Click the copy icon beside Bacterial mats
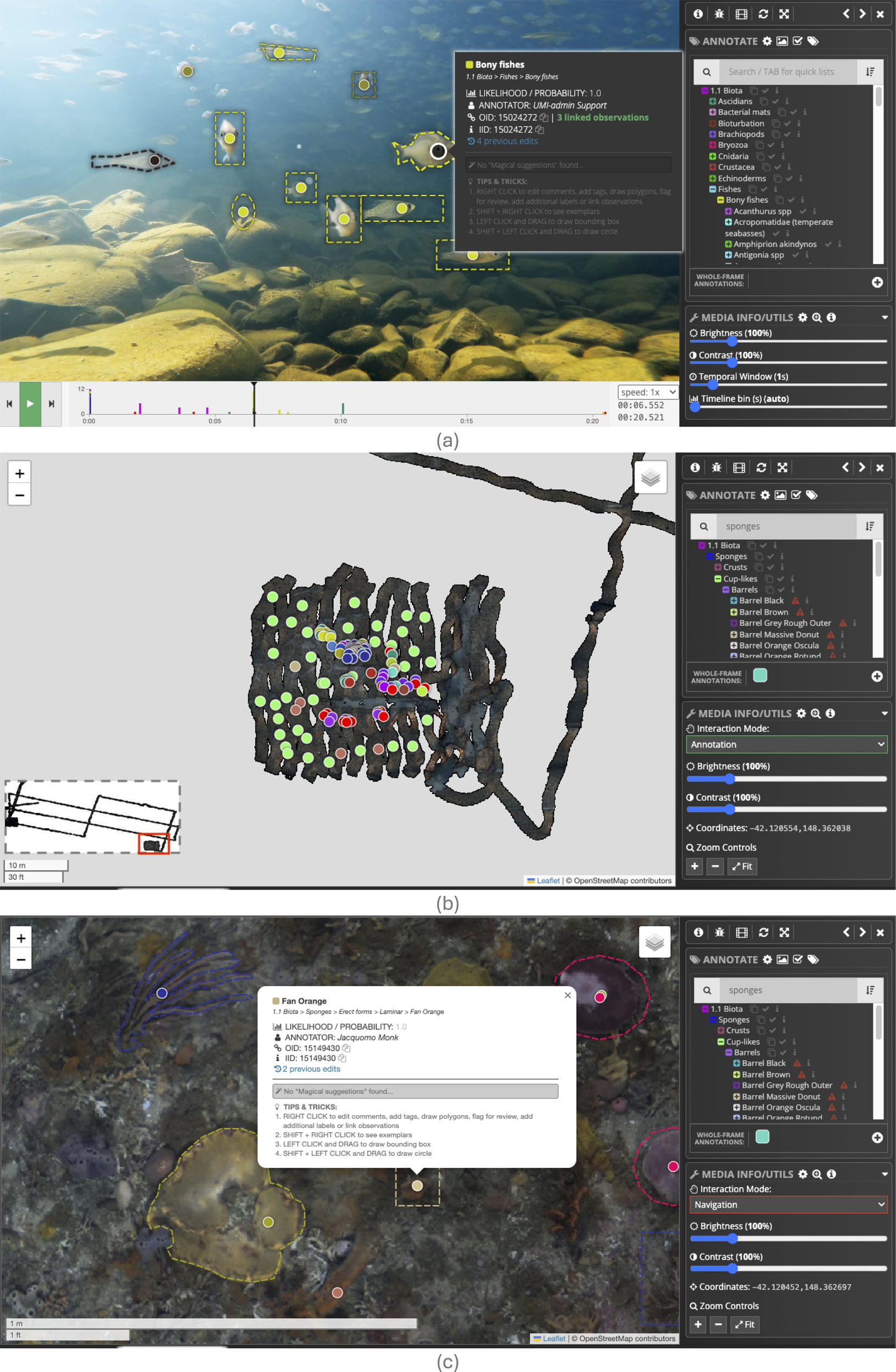 pos(781,113)
